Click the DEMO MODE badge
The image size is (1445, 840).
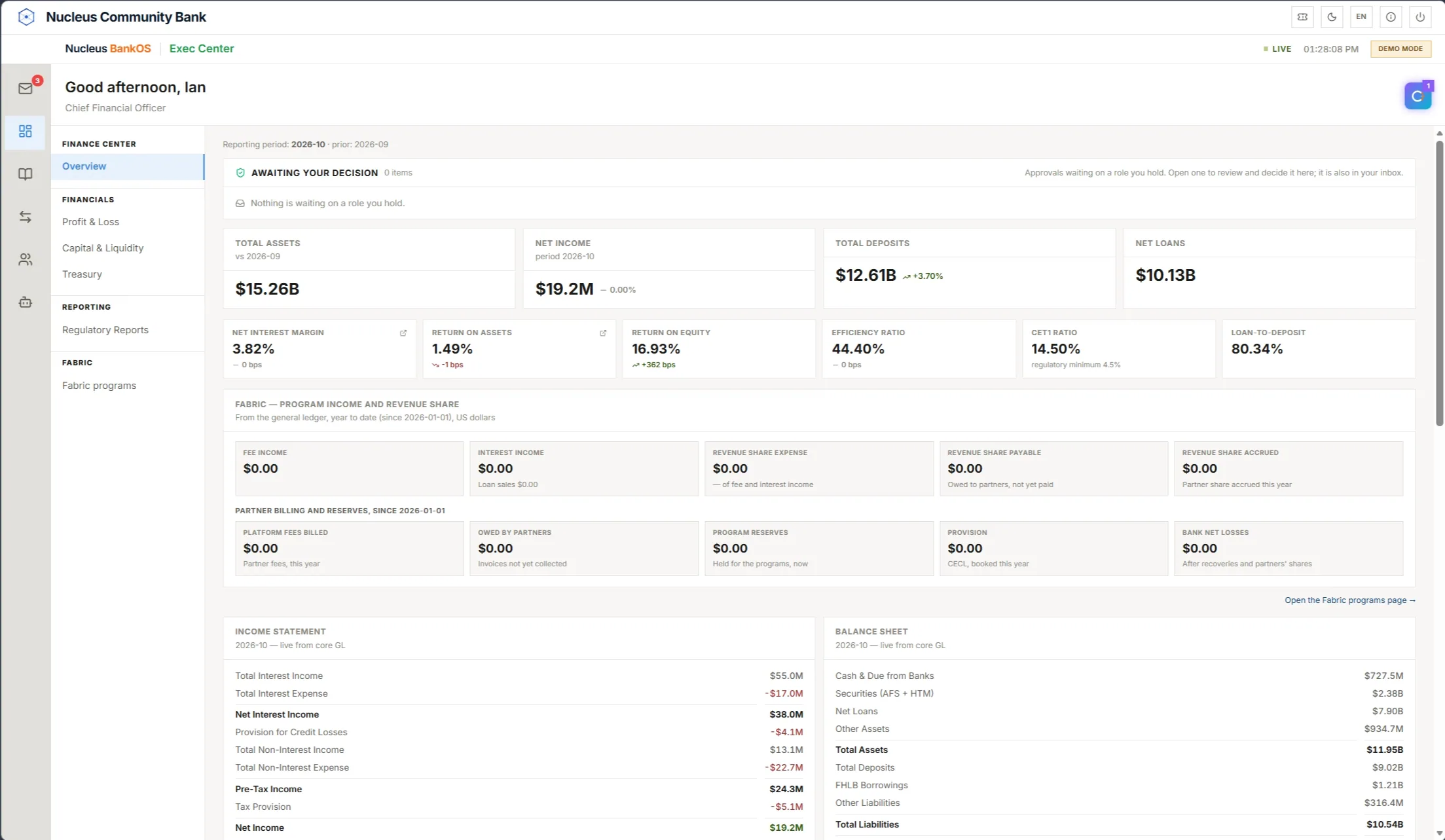coord(1400,48)
